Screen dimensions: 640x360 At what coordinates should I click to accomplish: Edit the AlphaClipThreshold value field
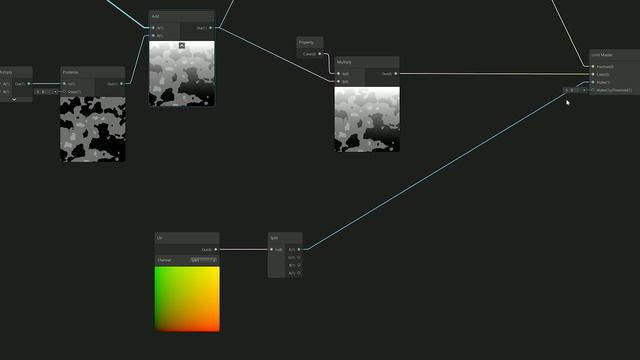(x=575, y=90)
